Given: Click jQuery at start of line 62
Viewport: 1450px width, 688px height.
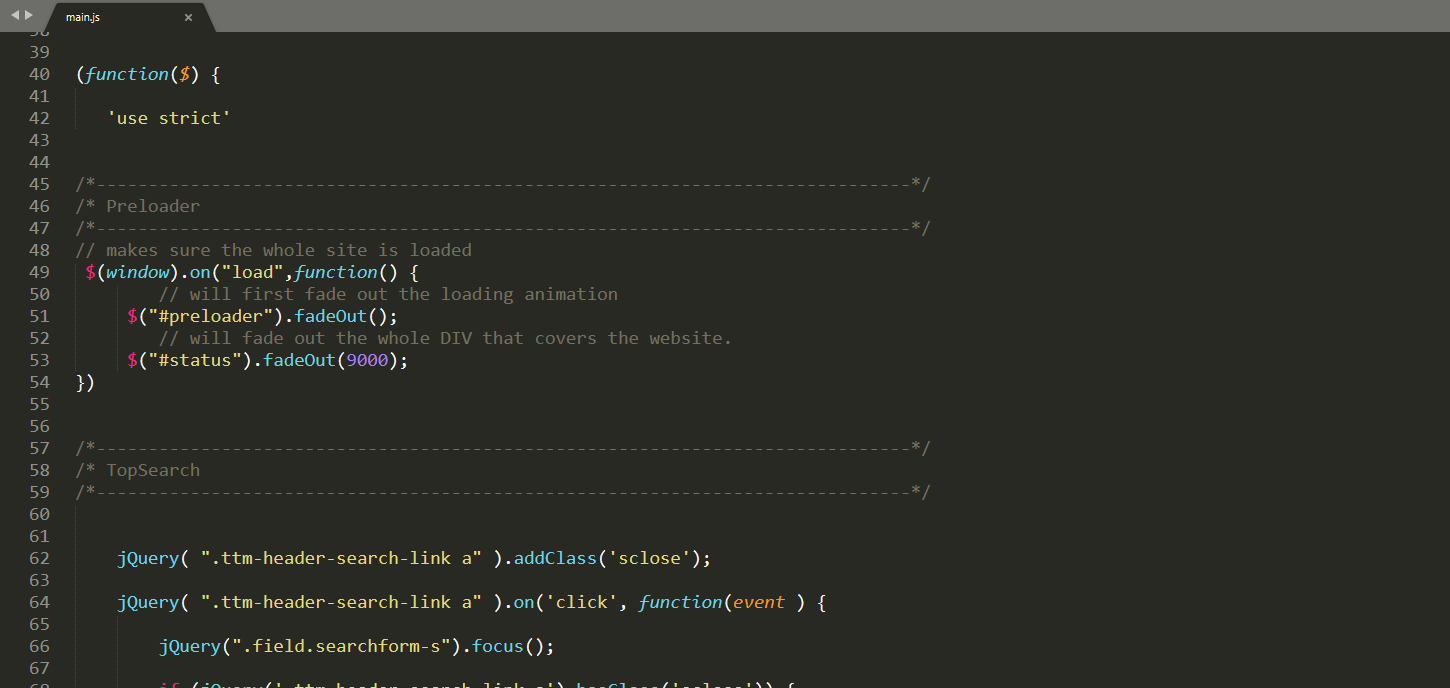Looking at the screenshot, I should 148,558.
